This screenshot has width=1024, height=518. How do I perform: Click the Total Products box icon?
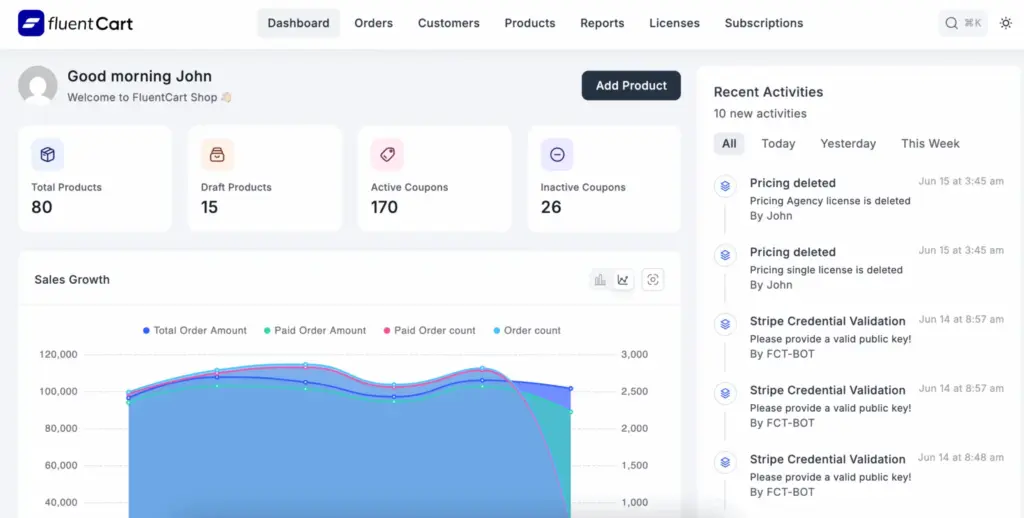coord(47,155)
